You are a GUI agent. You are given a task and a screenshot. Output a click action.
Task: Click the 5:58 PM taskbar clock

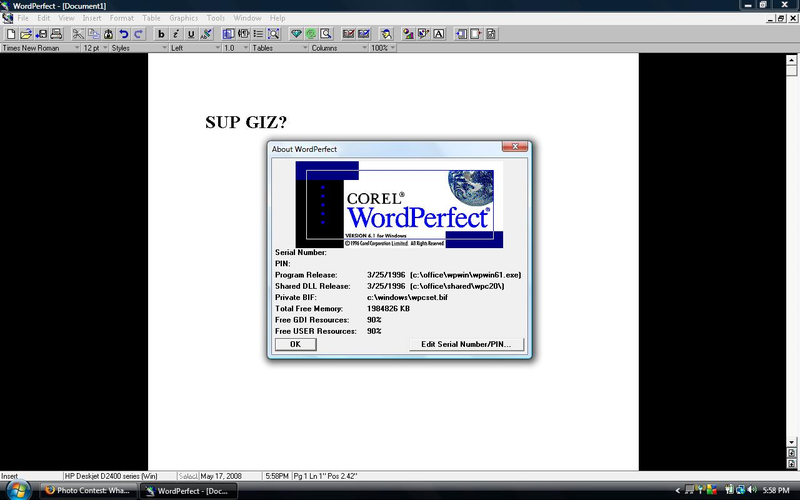(x=776, y=490)
